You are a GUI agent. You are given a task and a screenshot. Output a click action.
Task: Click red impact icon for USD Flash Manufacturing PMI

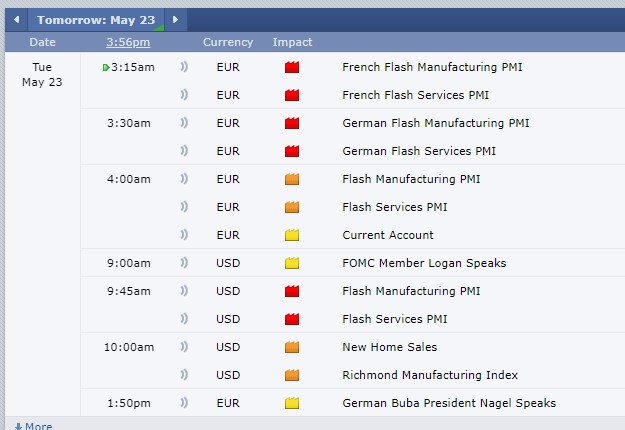click(x=292, y=291)
